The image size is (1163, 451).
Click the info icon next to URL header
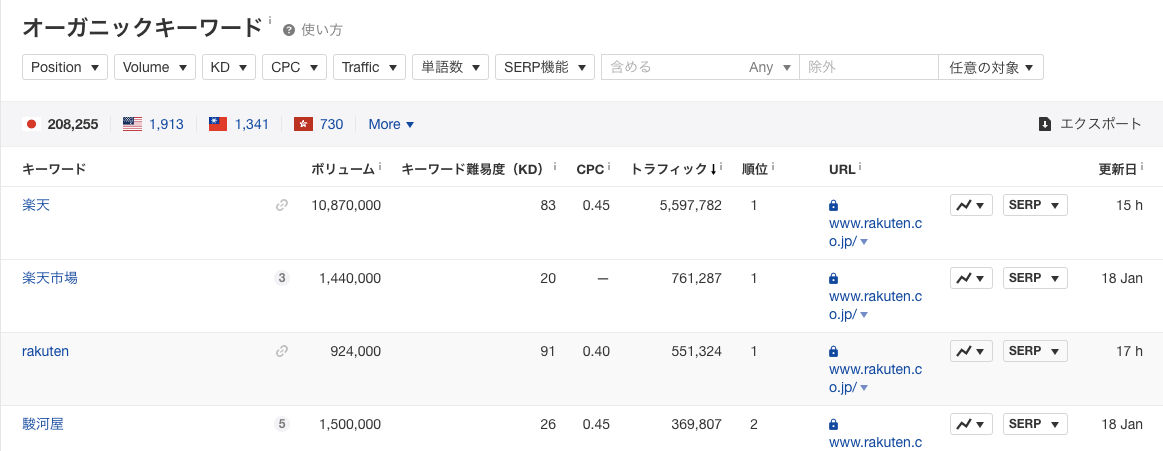point(861,167)
